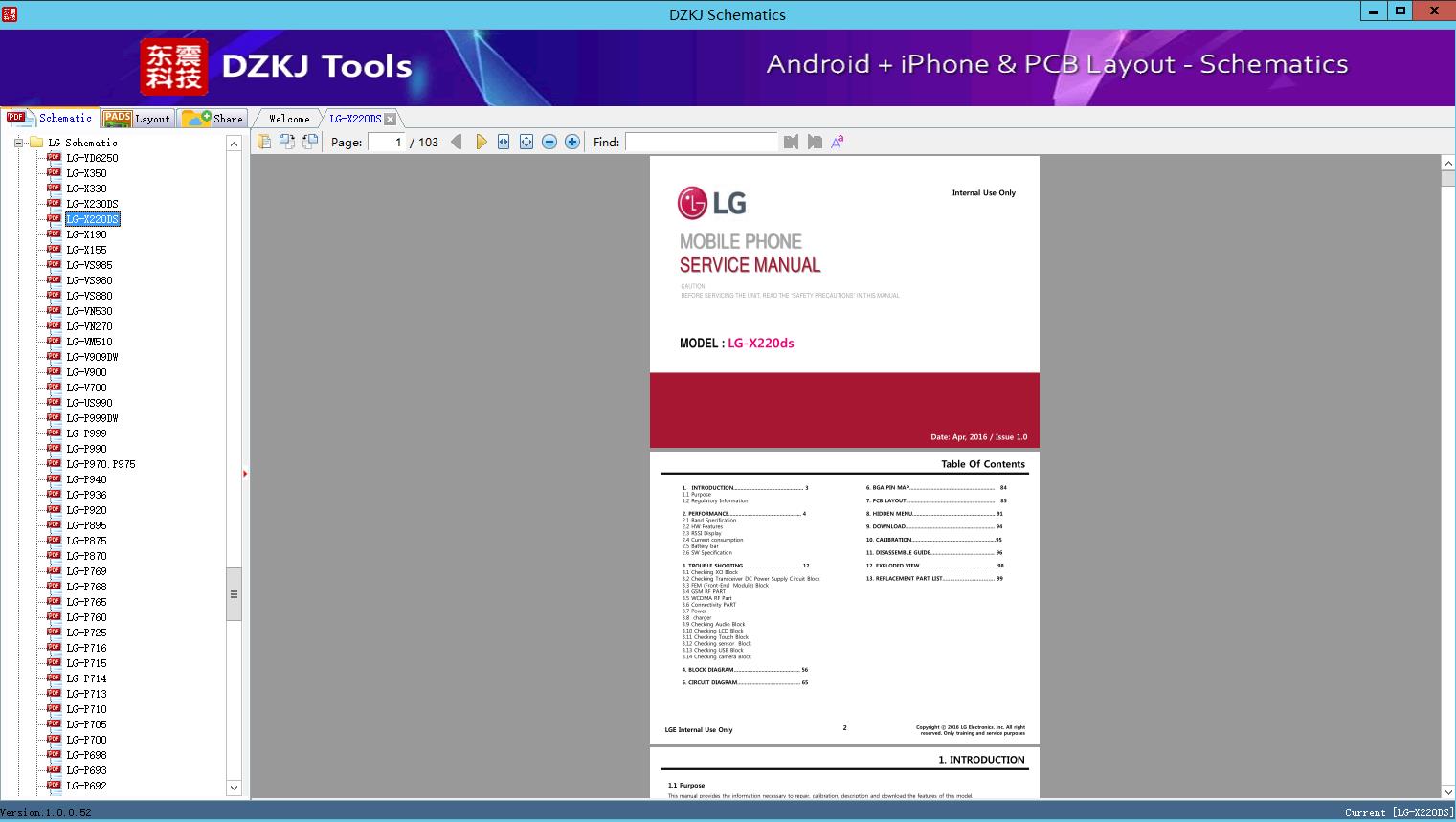Find next search match
1456x822 pixels.
[815, 142]
